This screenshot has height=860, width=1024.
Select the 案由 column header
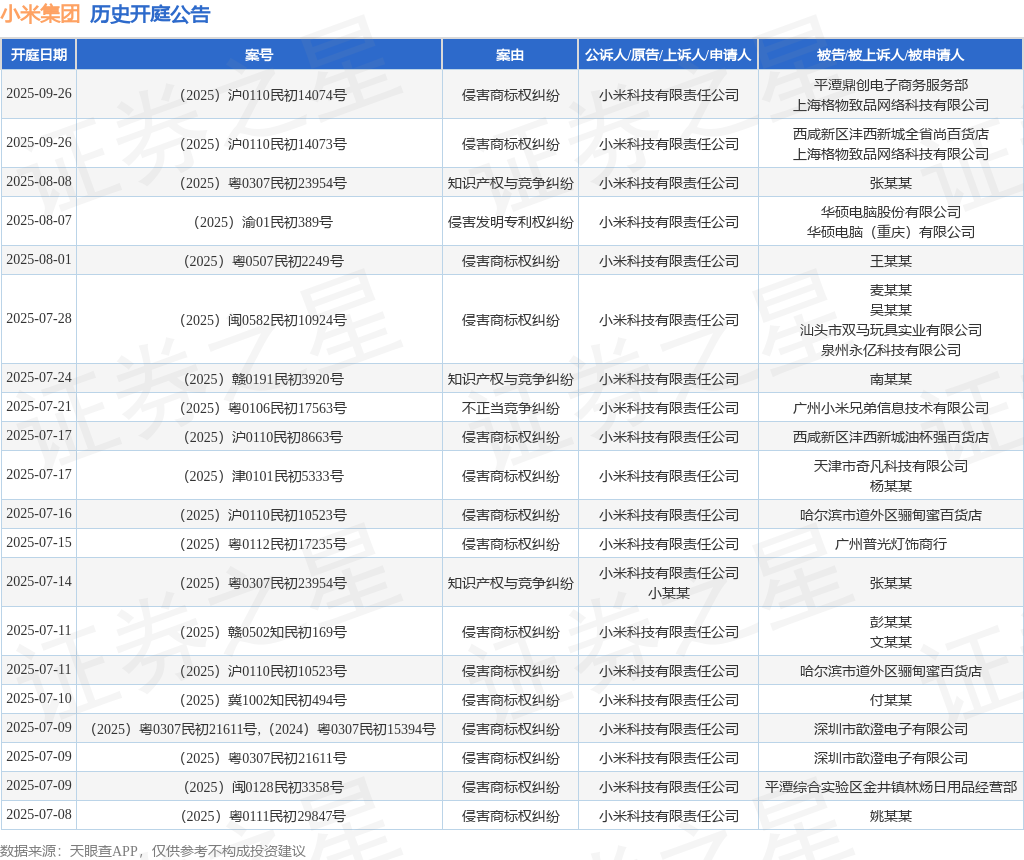tap(510, 55)
